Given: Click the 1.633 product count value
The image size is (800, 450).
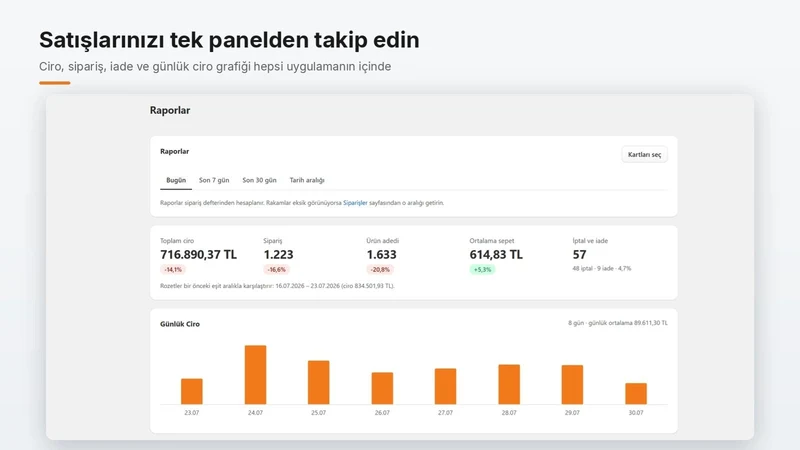Looking at the screenshot, I should click(x=381, y=255).
